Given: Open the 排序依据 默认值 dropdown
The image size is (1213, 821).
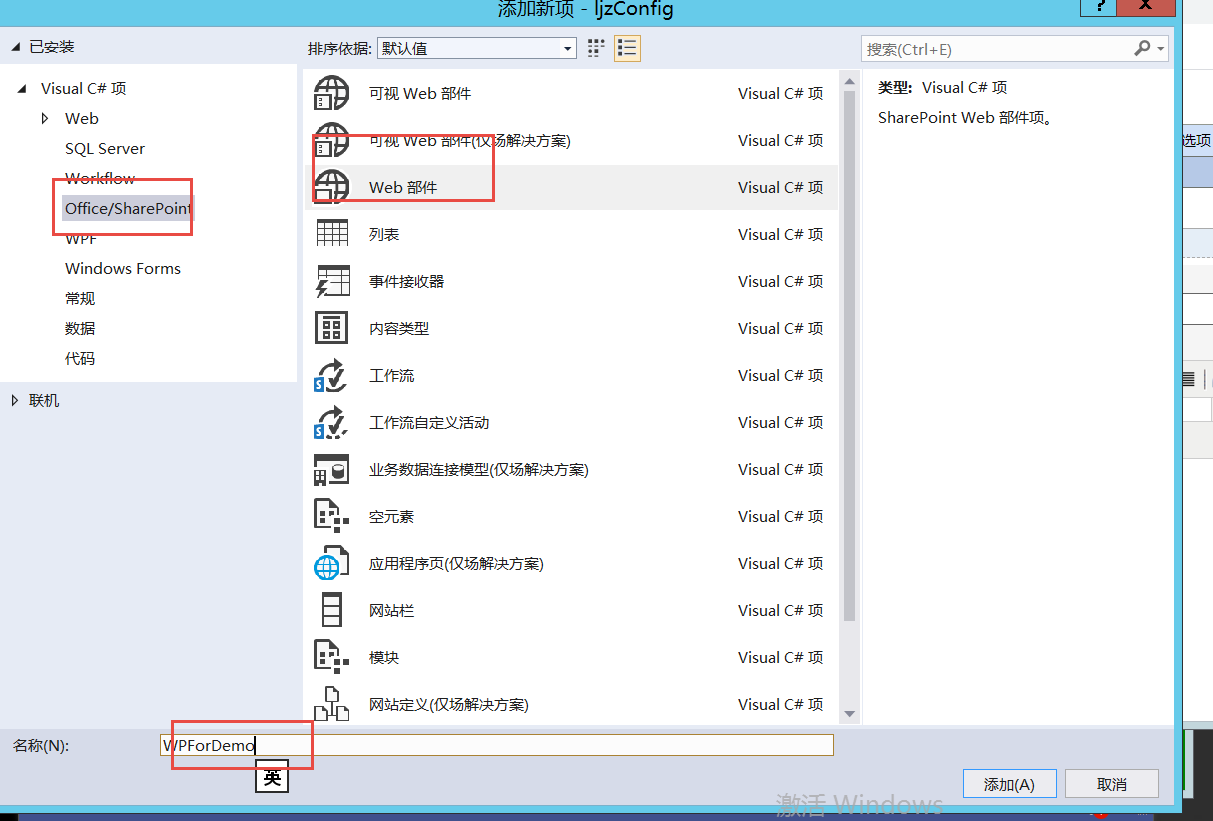Looking at the screenshot, I should coord(477,48).
